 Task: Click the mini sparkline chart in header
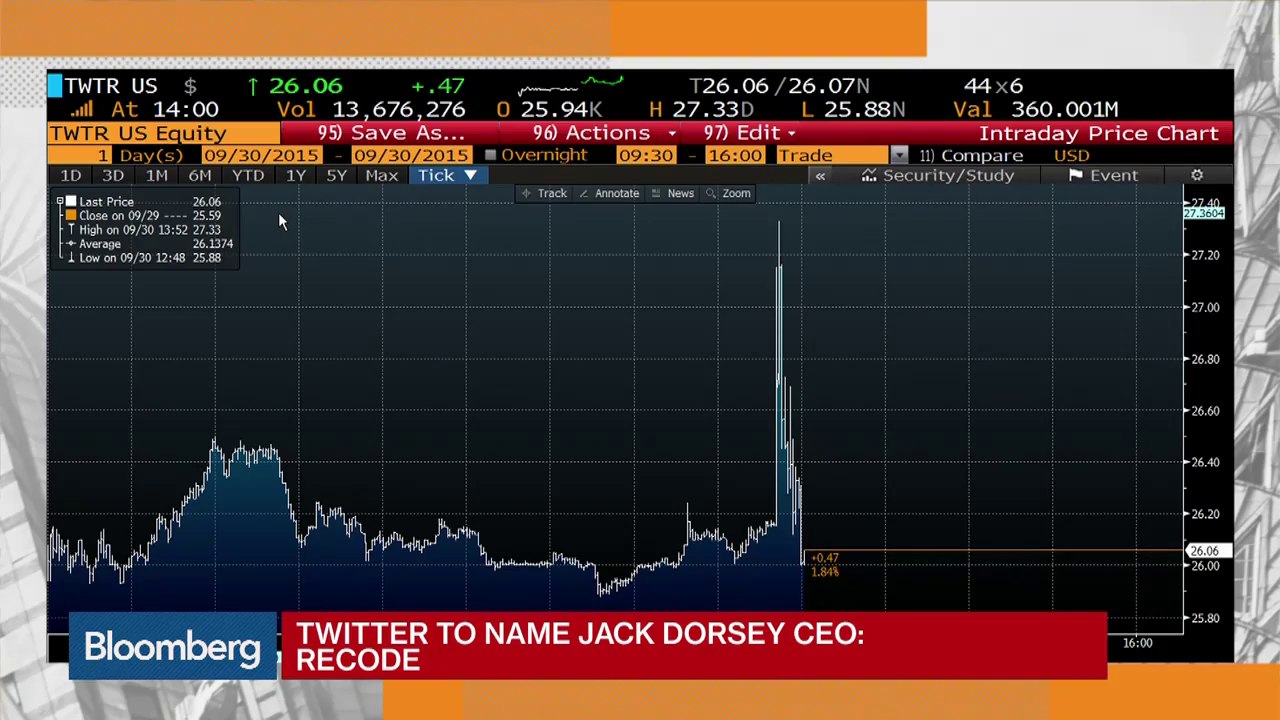pyautogui.click(x=570, y=85)
